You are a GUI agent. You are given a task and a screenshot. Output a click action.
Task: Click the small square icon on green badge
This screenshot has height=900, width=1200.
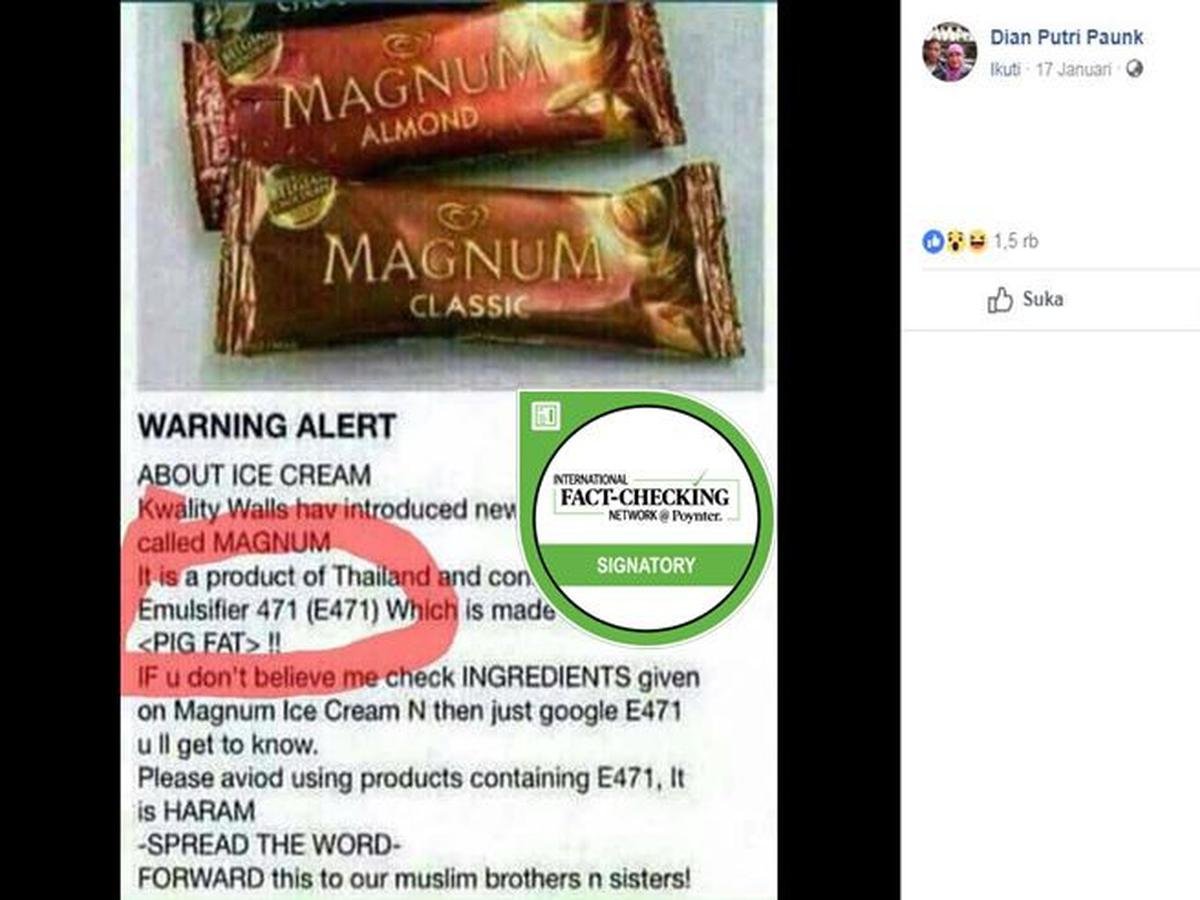[x=545, y=416]
